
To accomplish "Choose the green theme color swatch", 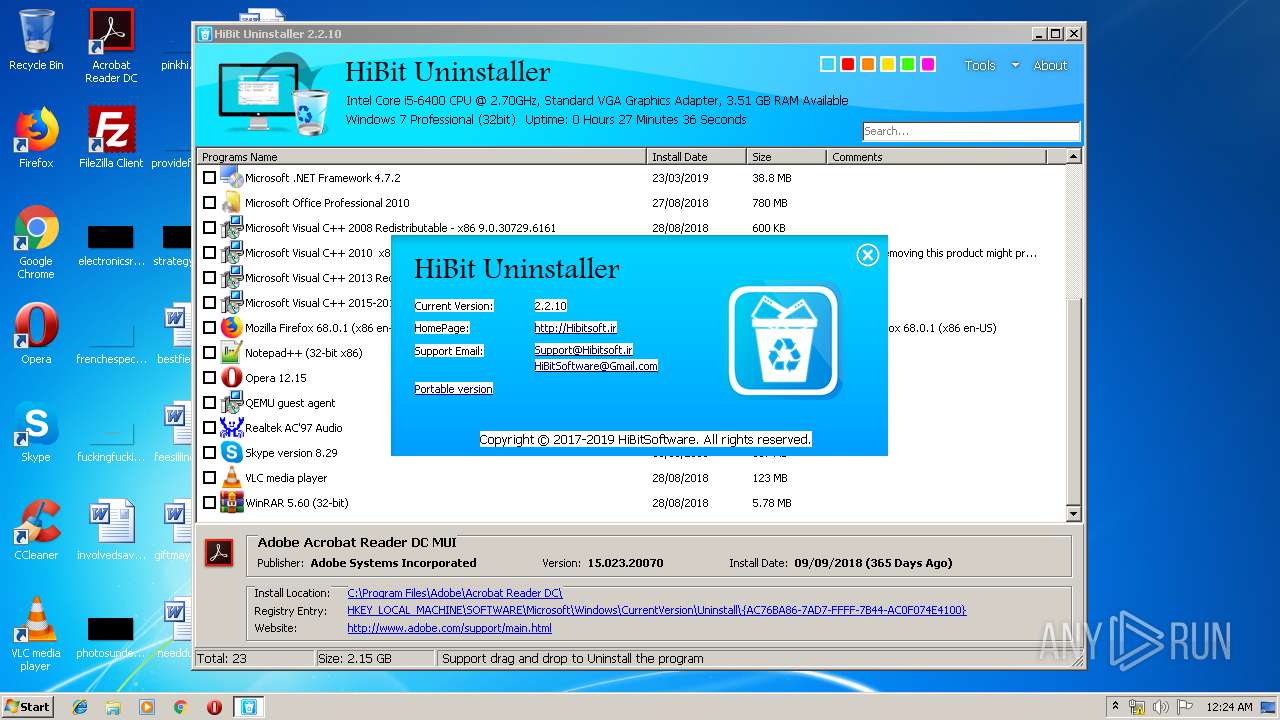I will (907, 64).
